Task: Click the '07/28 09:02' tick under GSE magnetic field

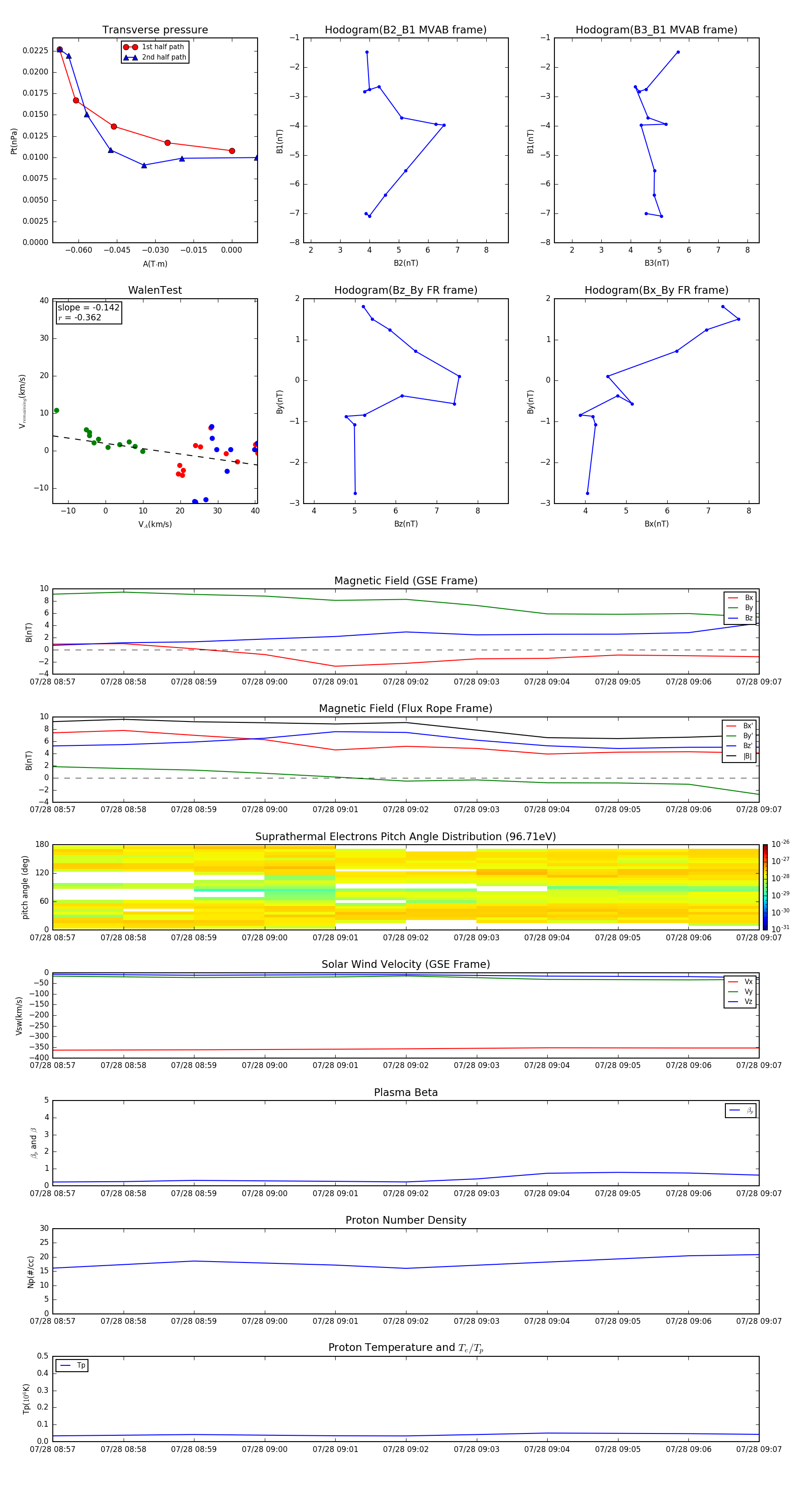Action: click(406, 682)
